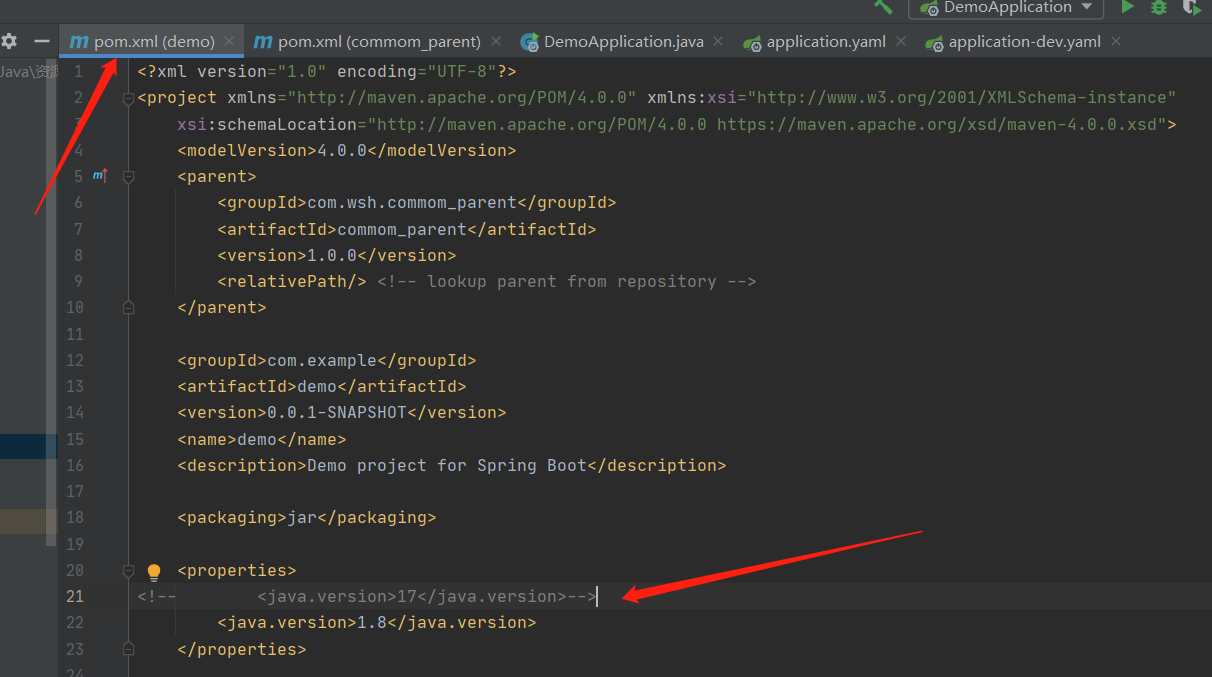Collapse the properties block fold marker on line 20
This screenshot has width=1212, height=677.
(128, 571)
